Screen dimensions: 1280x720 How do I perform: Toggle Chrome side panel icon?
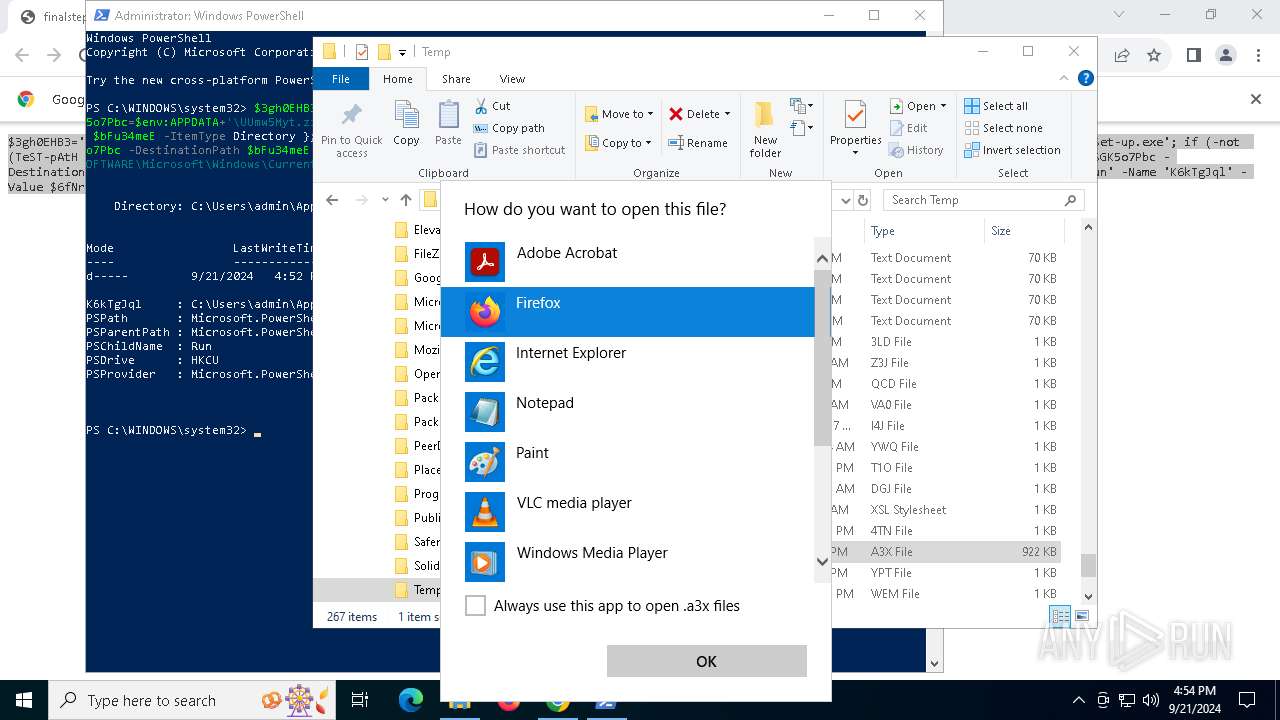tap(1193, 55)
